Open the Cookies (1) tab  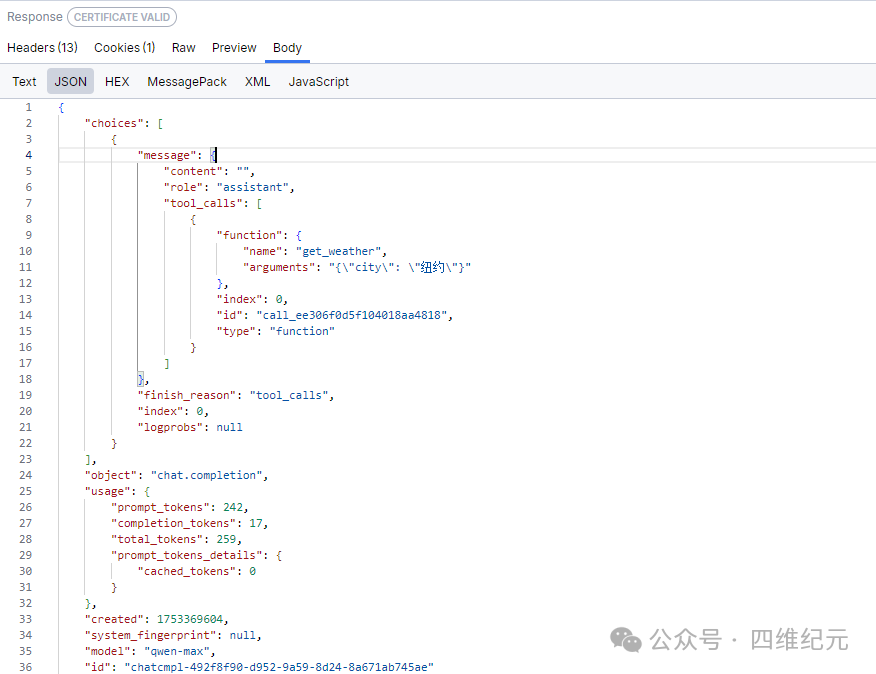pos(125,48)
